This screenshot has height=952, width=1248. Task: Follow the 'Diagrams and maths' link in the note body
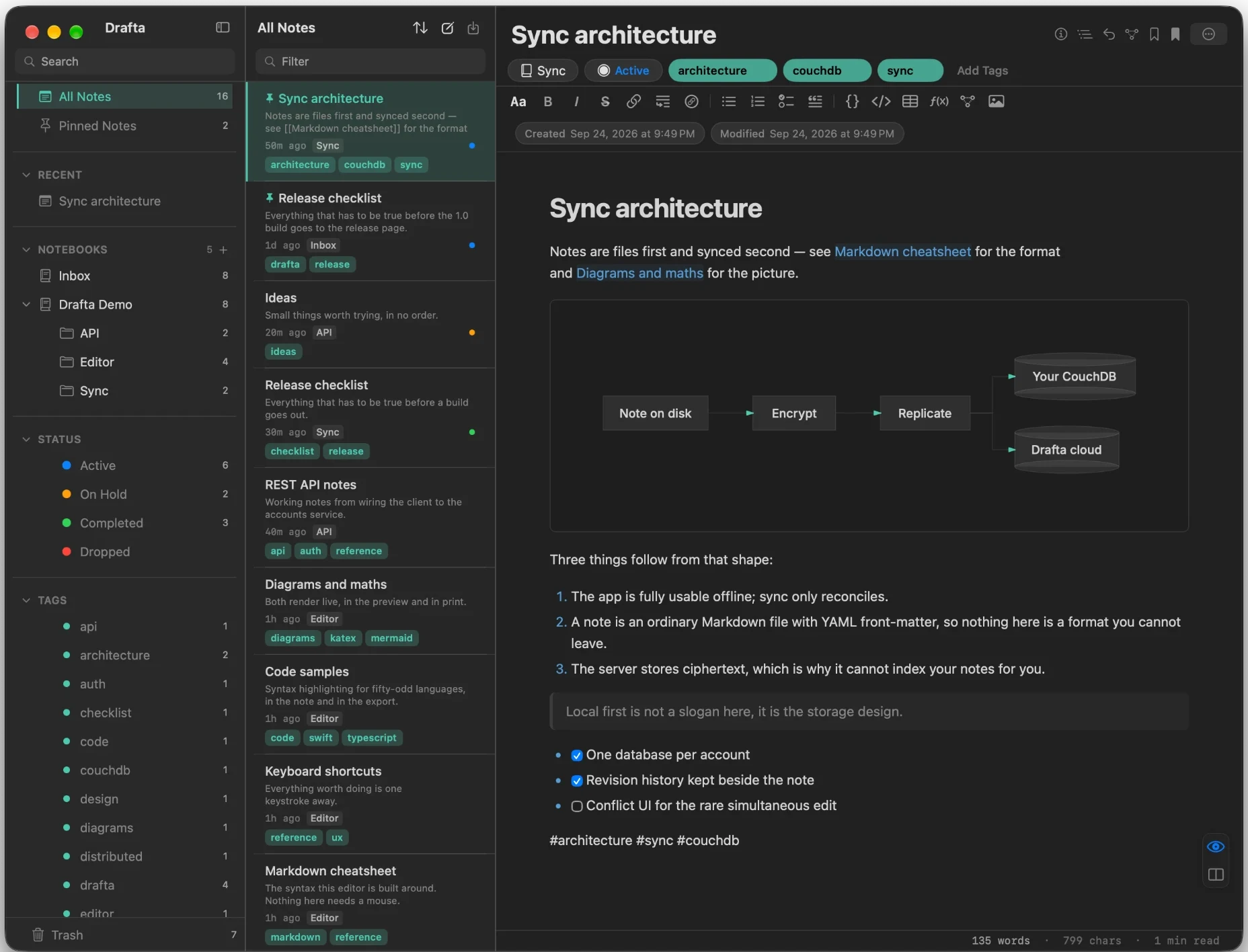point(639,273)
